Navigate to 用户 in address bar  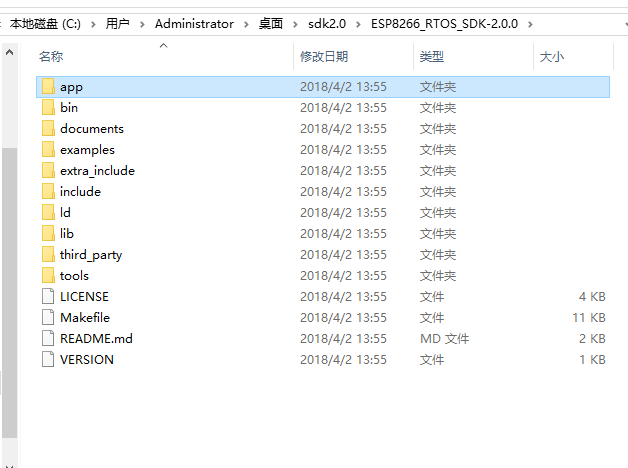point(117,24)
